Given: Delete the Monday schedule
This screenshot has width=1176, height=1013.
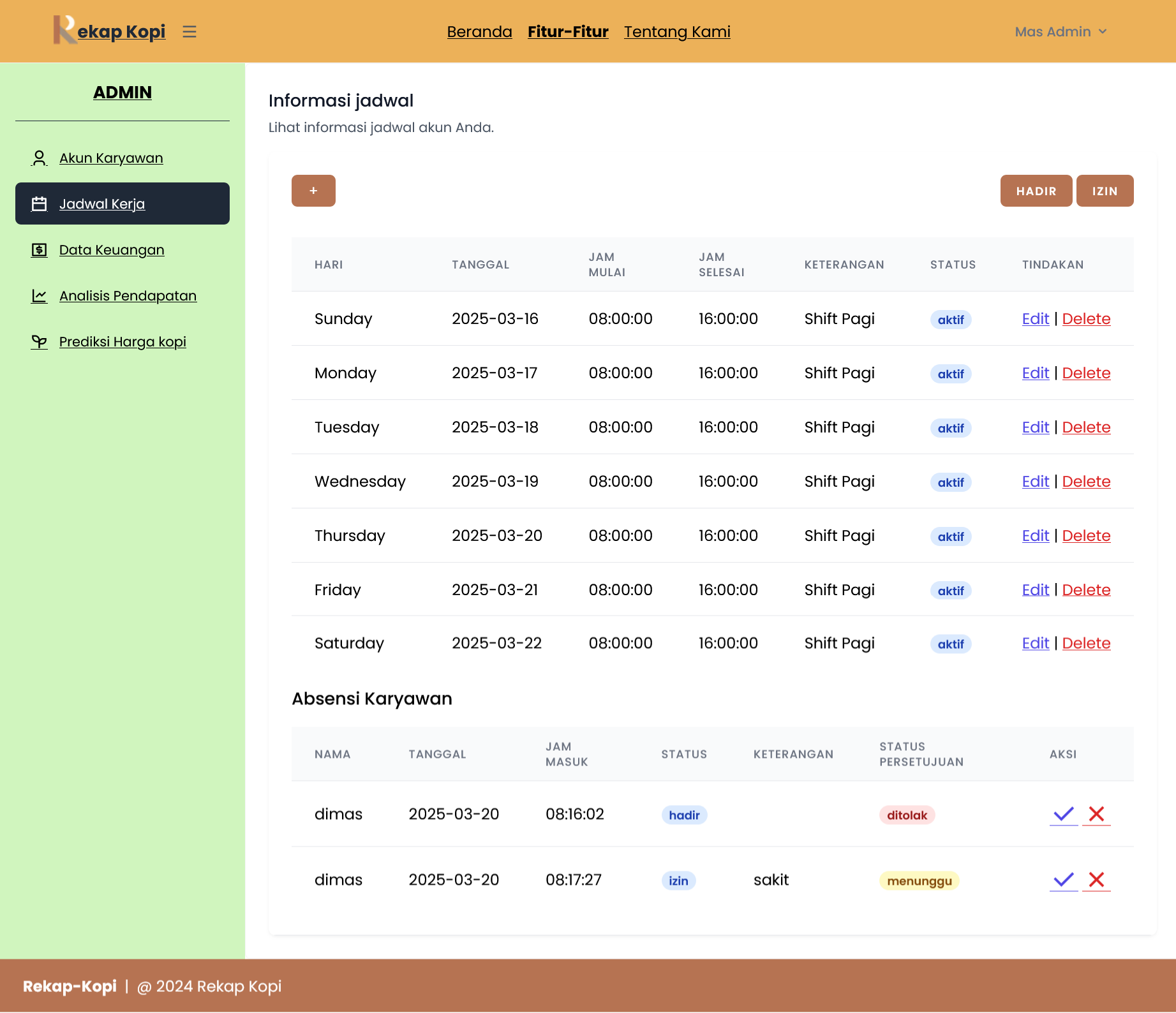Looking at the screenshot, I should coord(1086,373).
